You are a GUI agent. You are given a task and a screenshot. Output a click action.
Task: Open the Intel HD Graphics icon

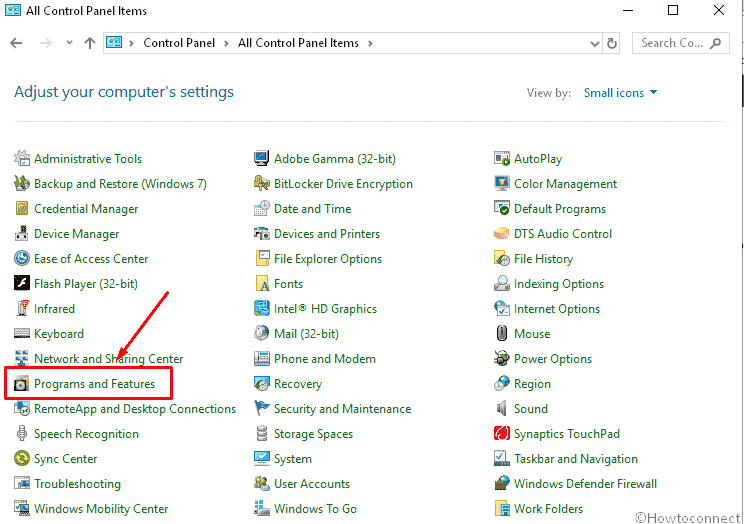(261, 309)
